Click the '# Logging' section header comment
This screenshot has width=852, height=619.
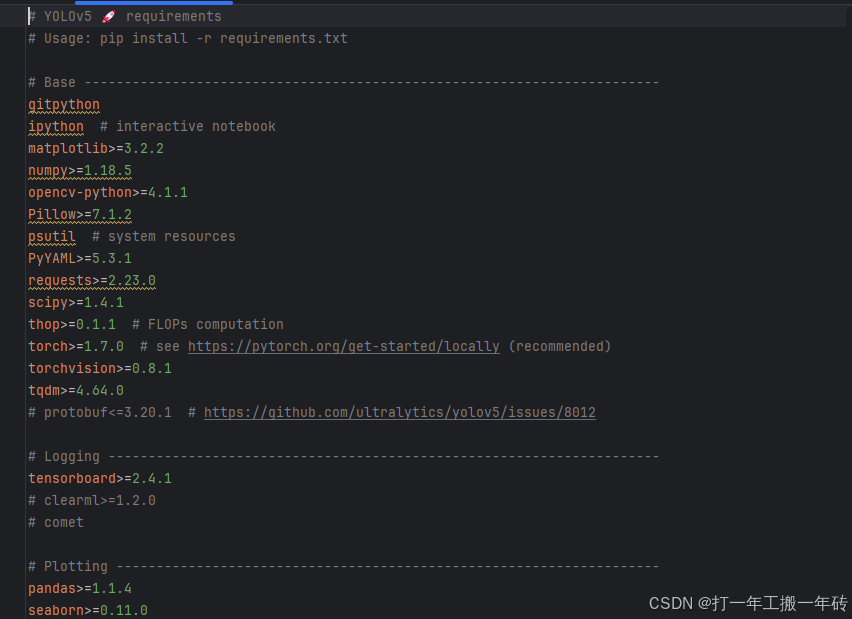[x=343, y=456]
